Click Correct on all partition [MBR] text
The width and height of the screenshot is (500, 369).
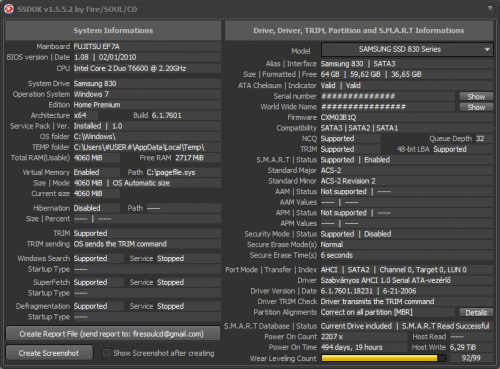point(367,313)
